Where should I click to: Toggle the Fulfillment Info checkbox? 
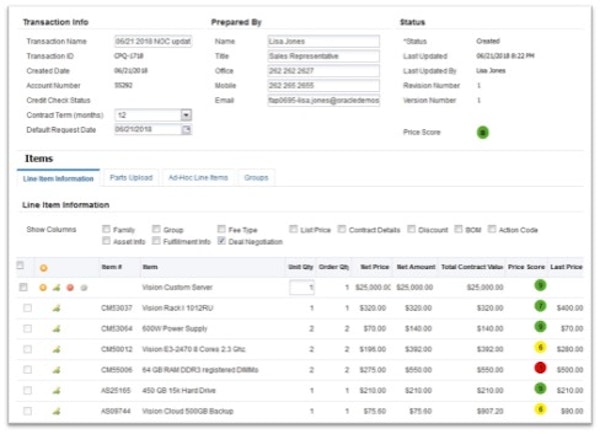point(156,241)
